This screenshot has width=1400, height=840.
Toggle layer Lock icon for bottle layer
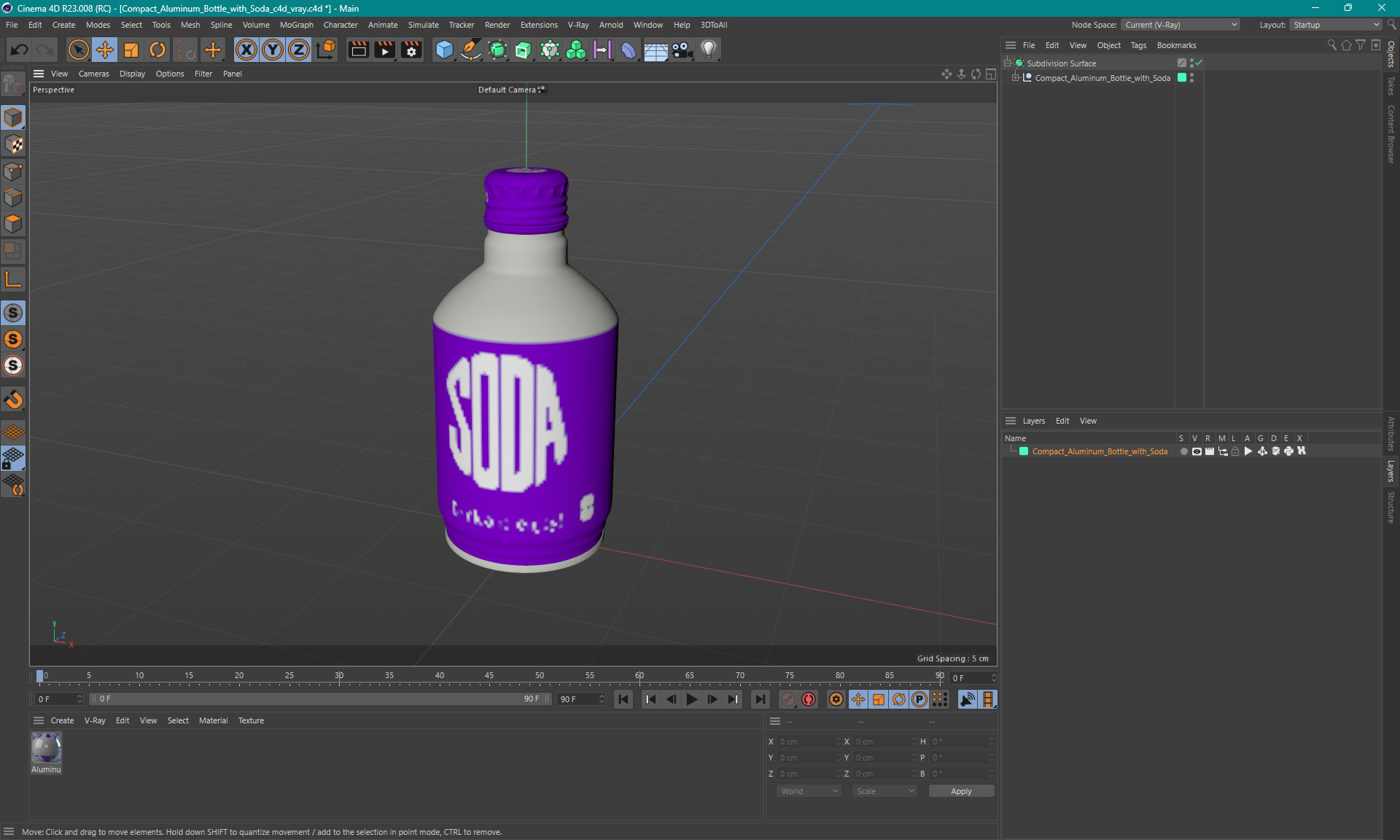[x=1235, y=451]
